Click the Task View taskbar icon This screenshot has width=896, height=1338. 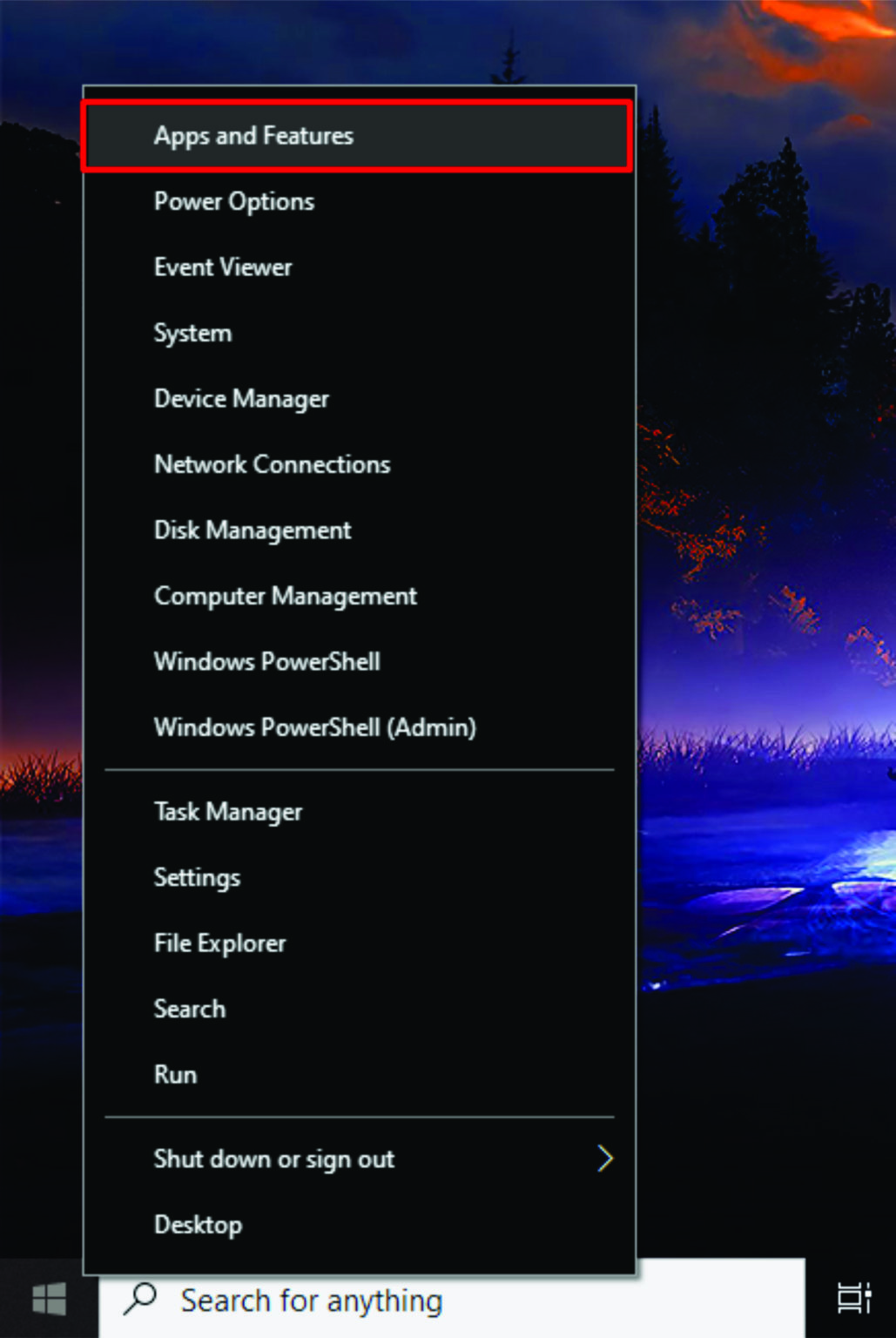[852, 1299]
